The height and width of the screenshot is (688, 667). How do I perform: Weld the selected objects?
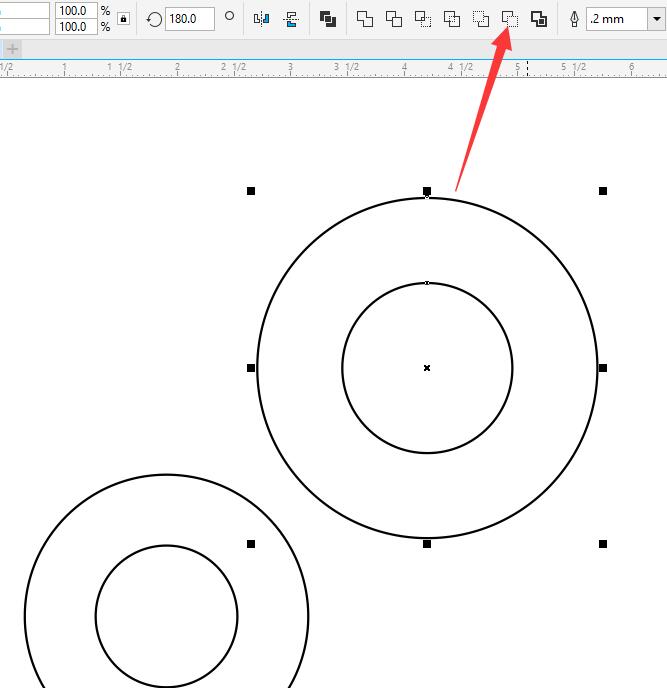coord(365,18)
